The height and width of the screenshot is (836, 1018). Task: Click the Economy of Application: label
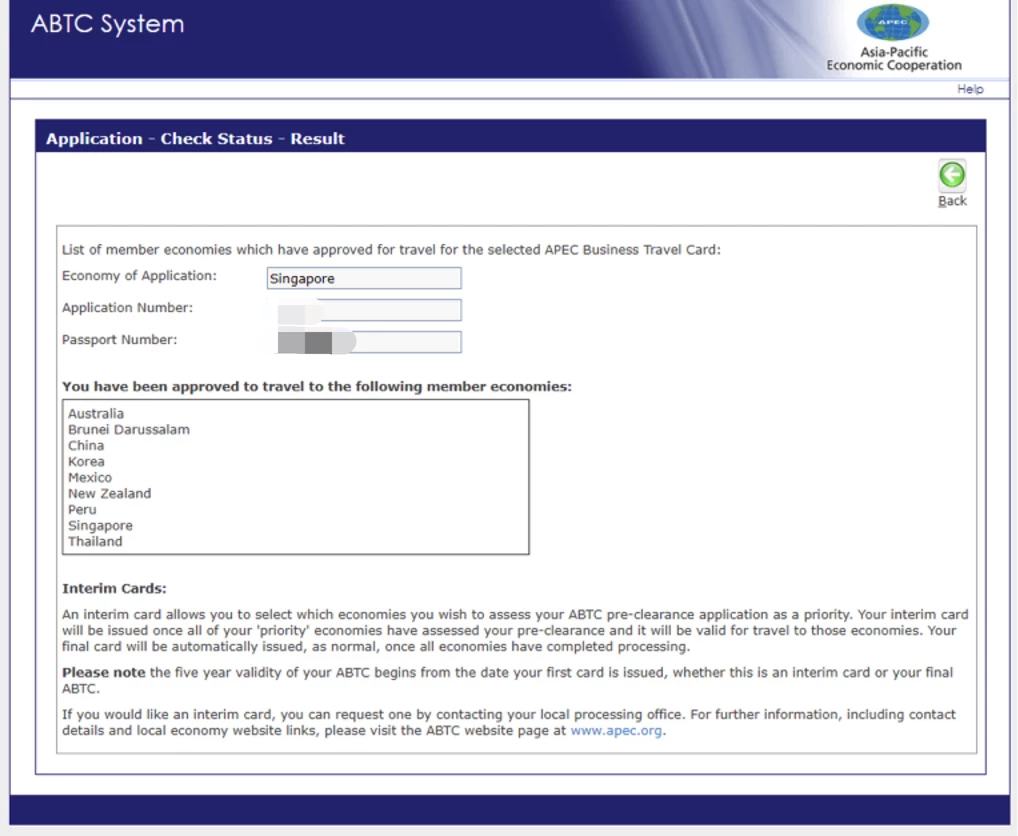(x=140, y=276)
